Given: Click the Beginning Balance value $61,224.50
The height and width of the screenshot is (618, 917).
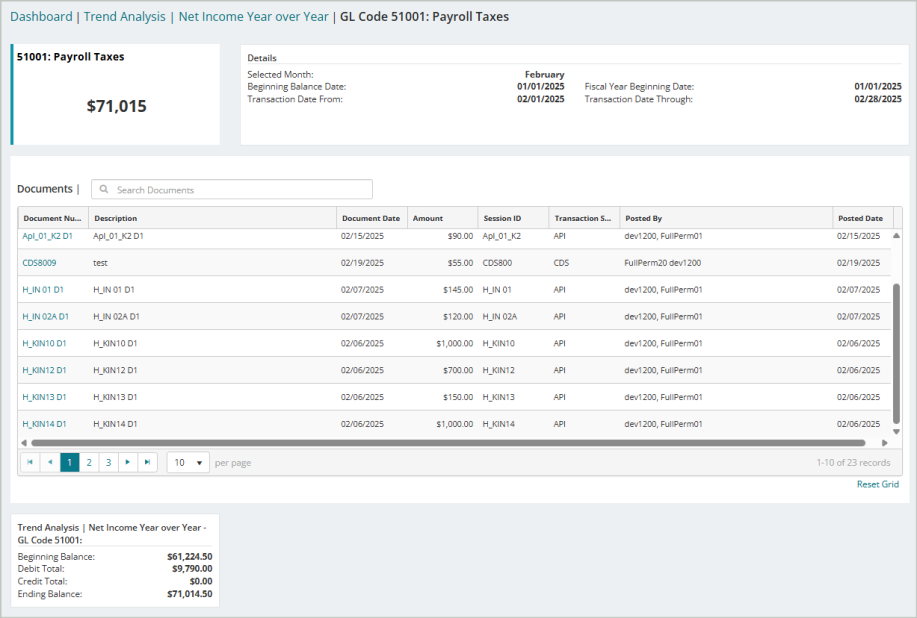Looking at the screenshot, I should 189,557.
